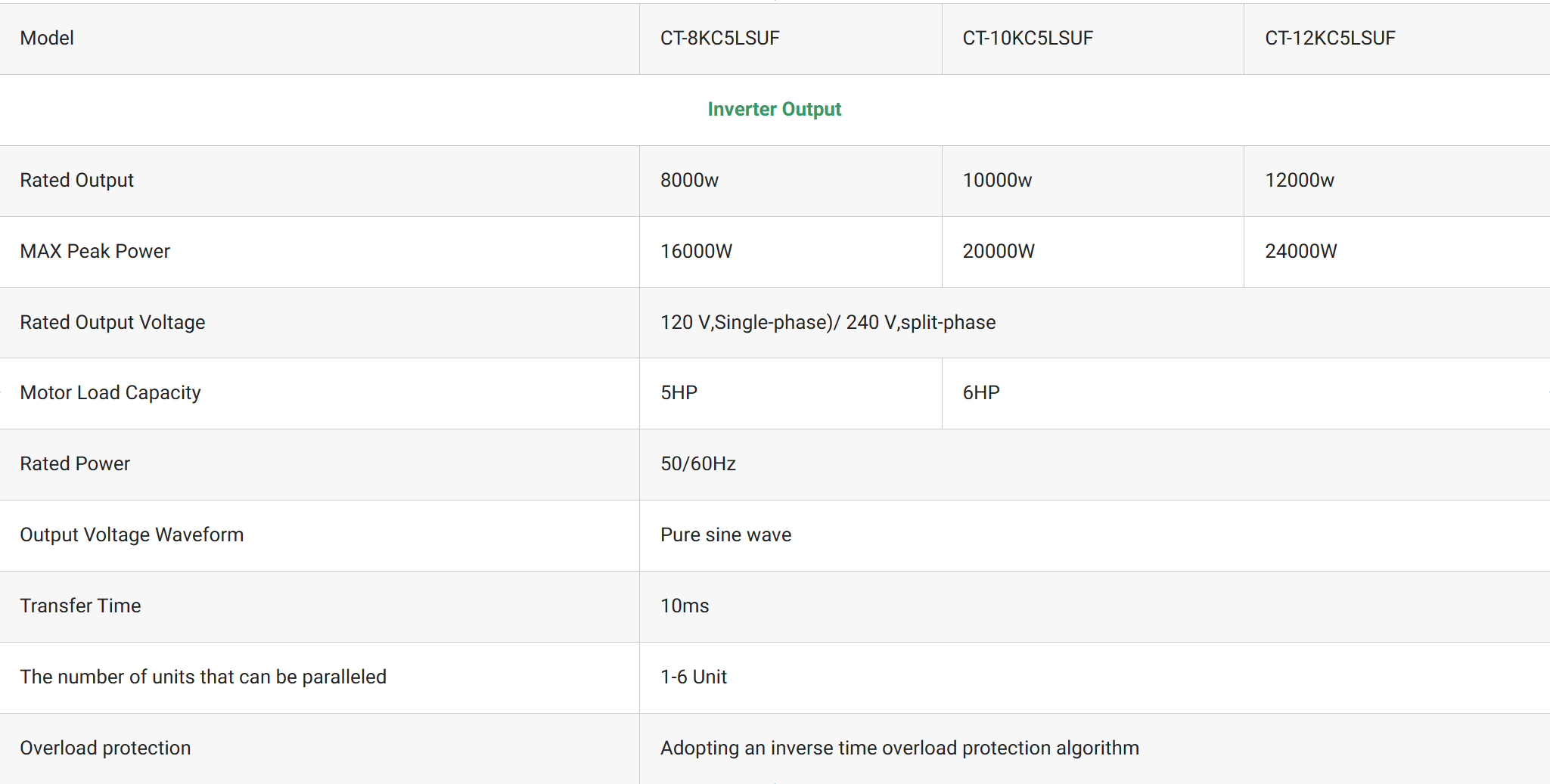Click the Pure sine wave text

[725, 535]
